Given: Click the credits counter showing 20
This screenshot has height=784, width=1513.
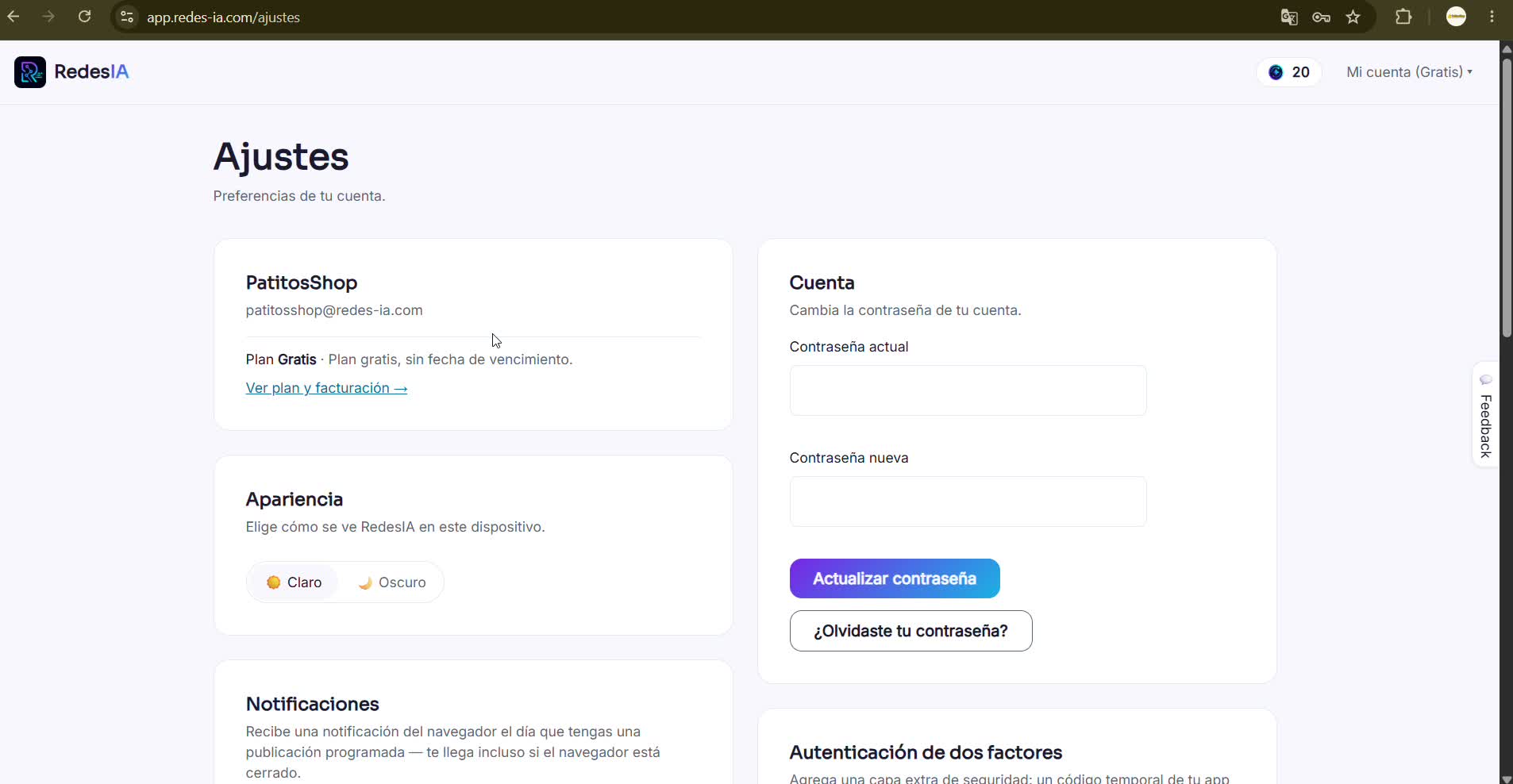Looking at the screenshot, I should click(1289, 72).
